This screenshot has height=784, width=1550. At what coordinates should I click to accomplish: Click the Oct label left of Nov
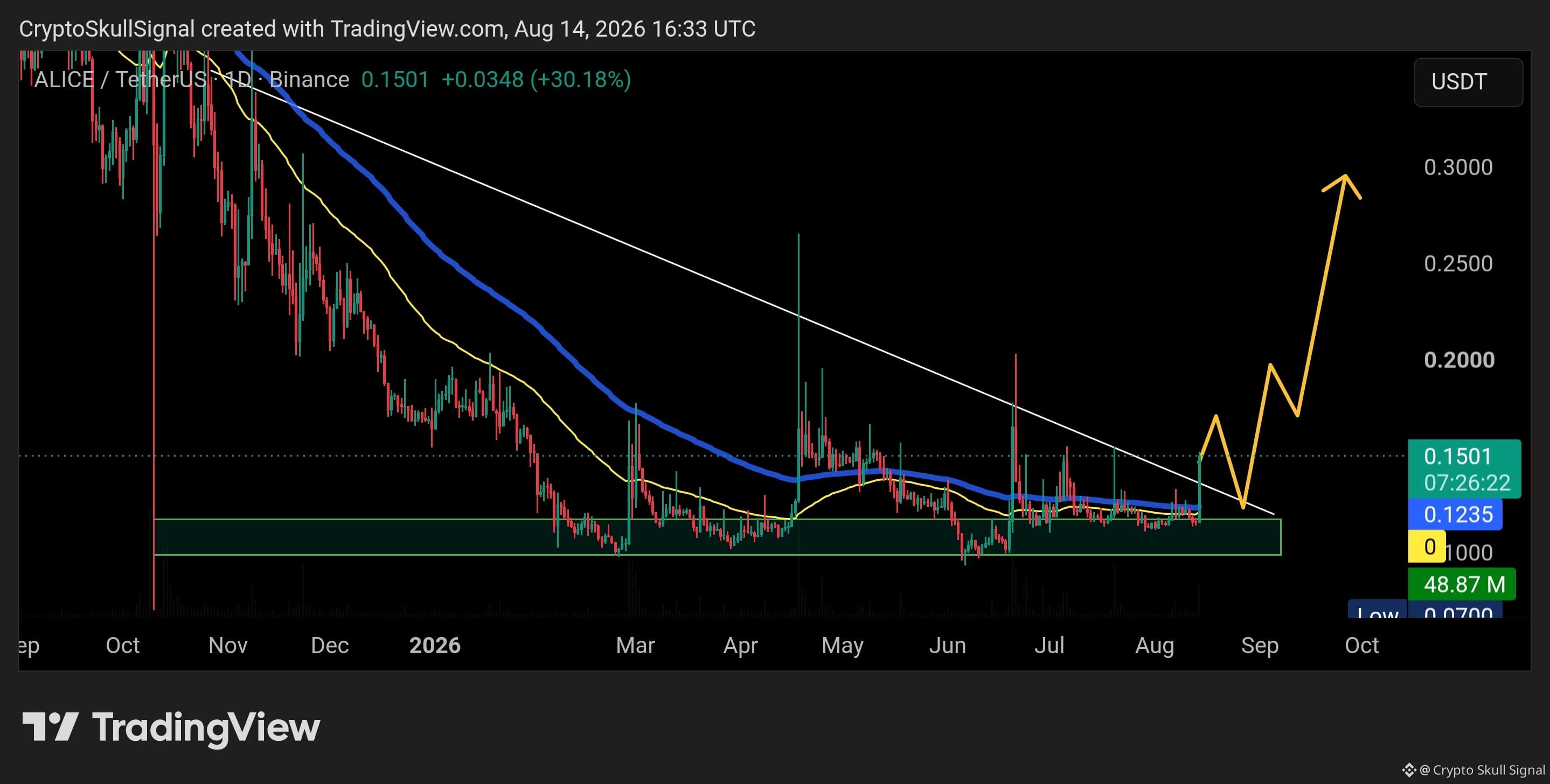pyautogui.click(x=123, y=645)
